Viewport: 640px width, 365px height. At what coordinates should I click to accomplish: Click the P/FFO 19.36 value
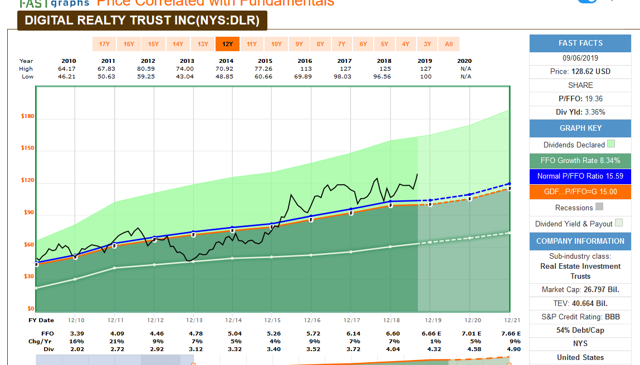click(594, 99)
